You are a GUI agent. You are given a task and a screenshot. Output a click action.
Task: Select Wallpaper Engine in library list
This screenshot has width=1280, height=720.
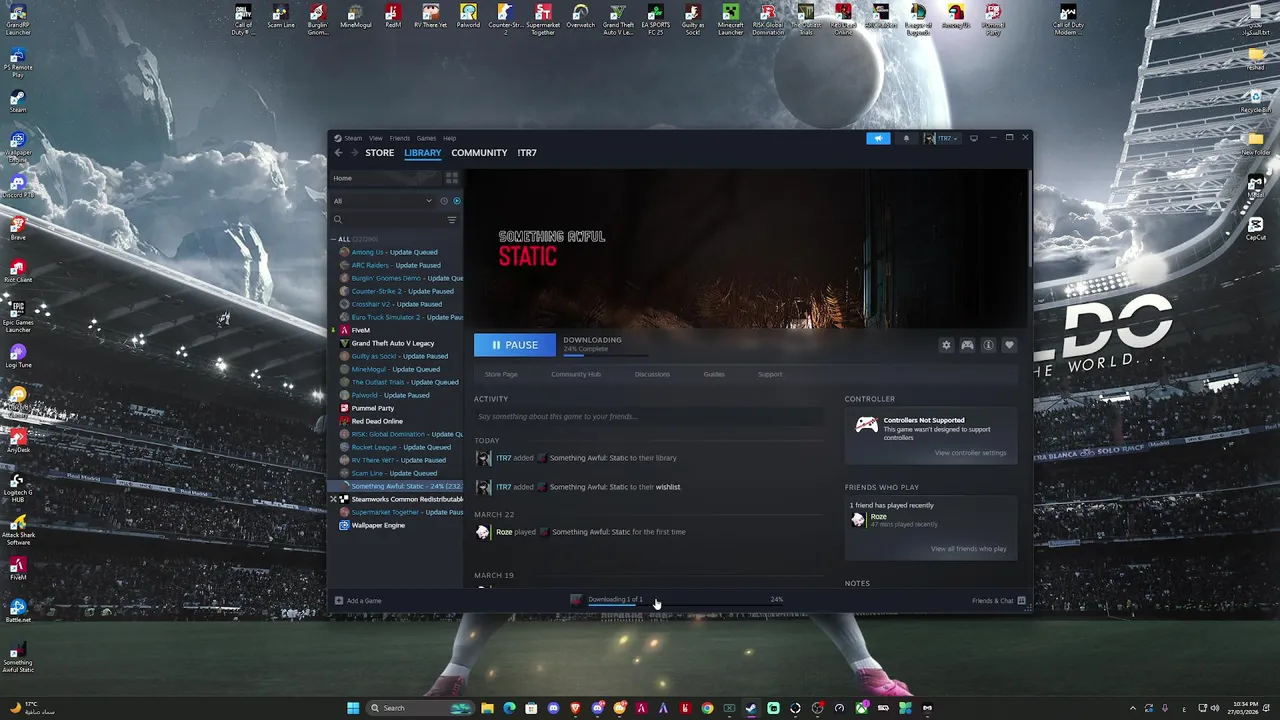click(378, 525)
